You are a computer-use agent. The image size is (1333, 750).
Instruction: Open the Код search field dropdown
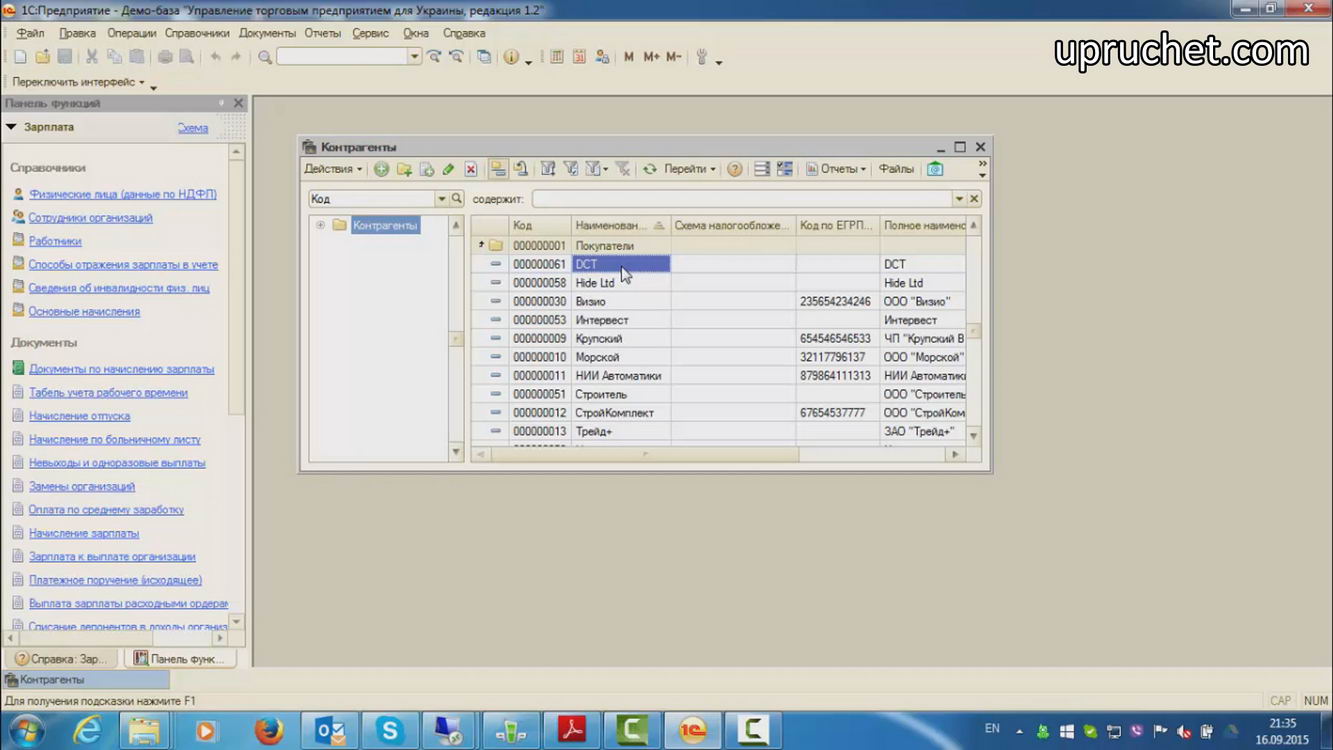click(x=441, y=199)
